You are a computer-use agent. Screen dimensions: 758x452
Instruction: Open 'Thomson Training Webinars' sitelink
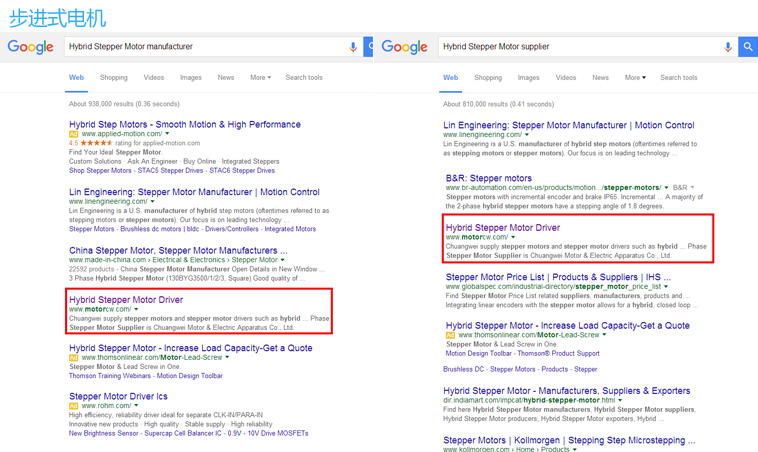(110, 376)
